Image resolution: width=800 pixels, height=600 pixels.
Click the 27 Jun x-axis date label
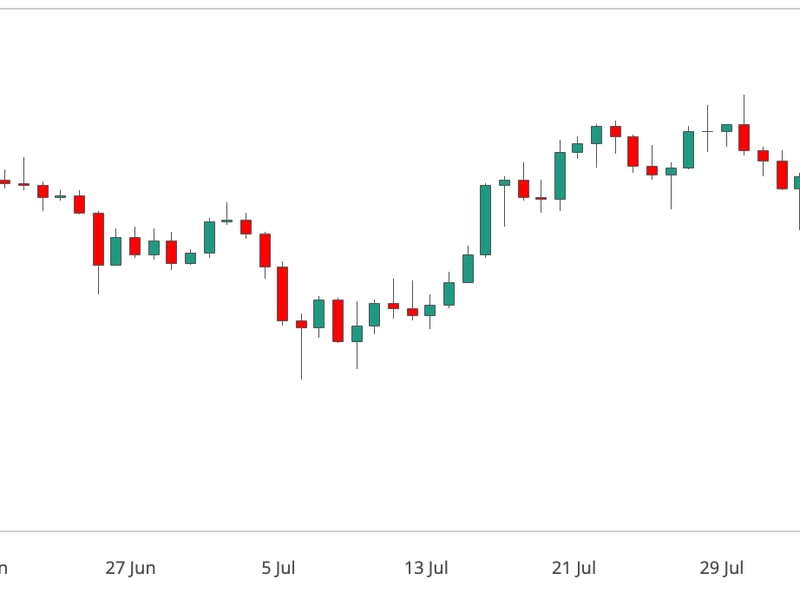pyautogui.click(x=130, y=568)
